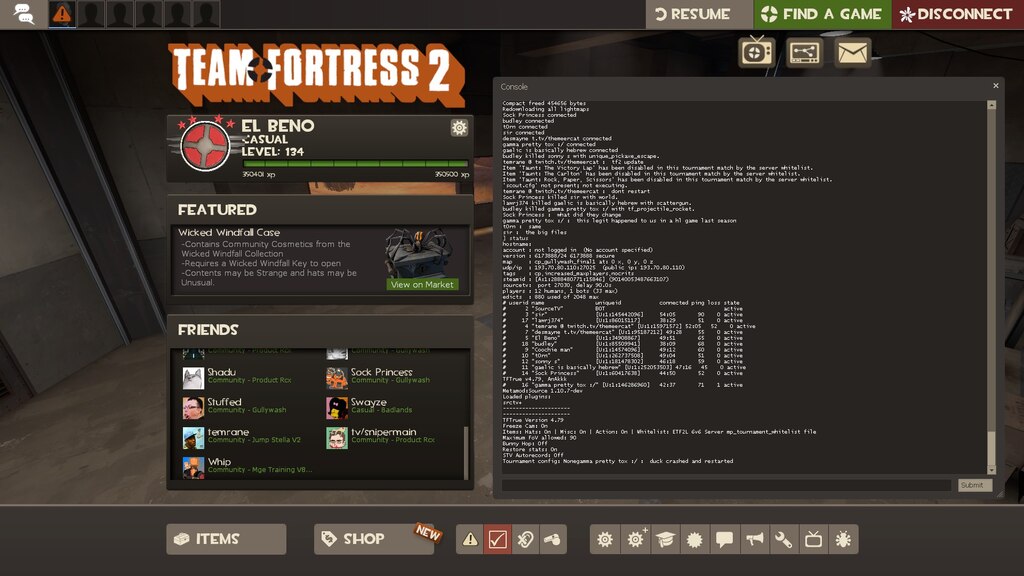Image resolution: width=1024 pixels, height=576 pixels.
Task: Open the server browser icon above console
Action: click(x=805, y=52)
